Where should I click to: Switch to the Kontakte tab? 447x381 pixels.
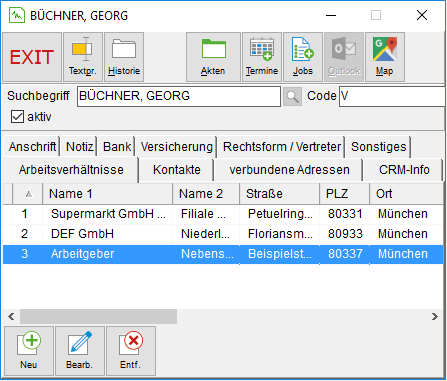click(177, 170)
